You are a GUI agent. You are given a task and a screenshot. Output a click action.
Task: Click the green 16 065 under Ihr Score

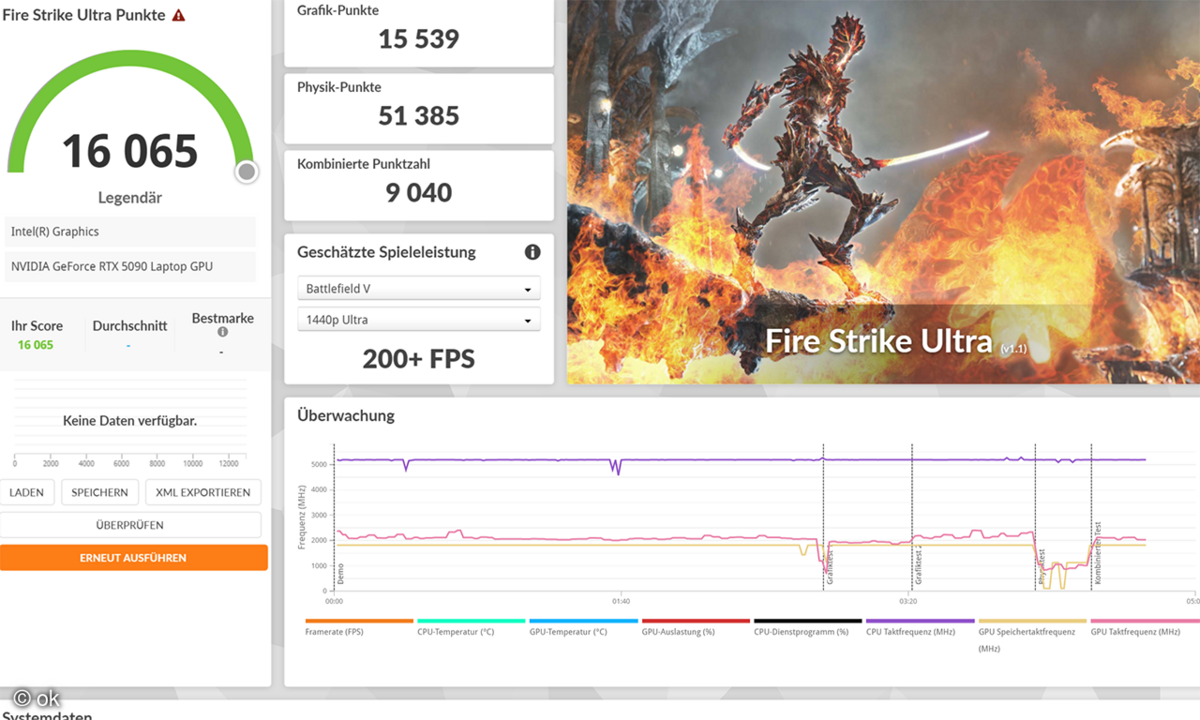pyautogui.click(x=36, y=345)
